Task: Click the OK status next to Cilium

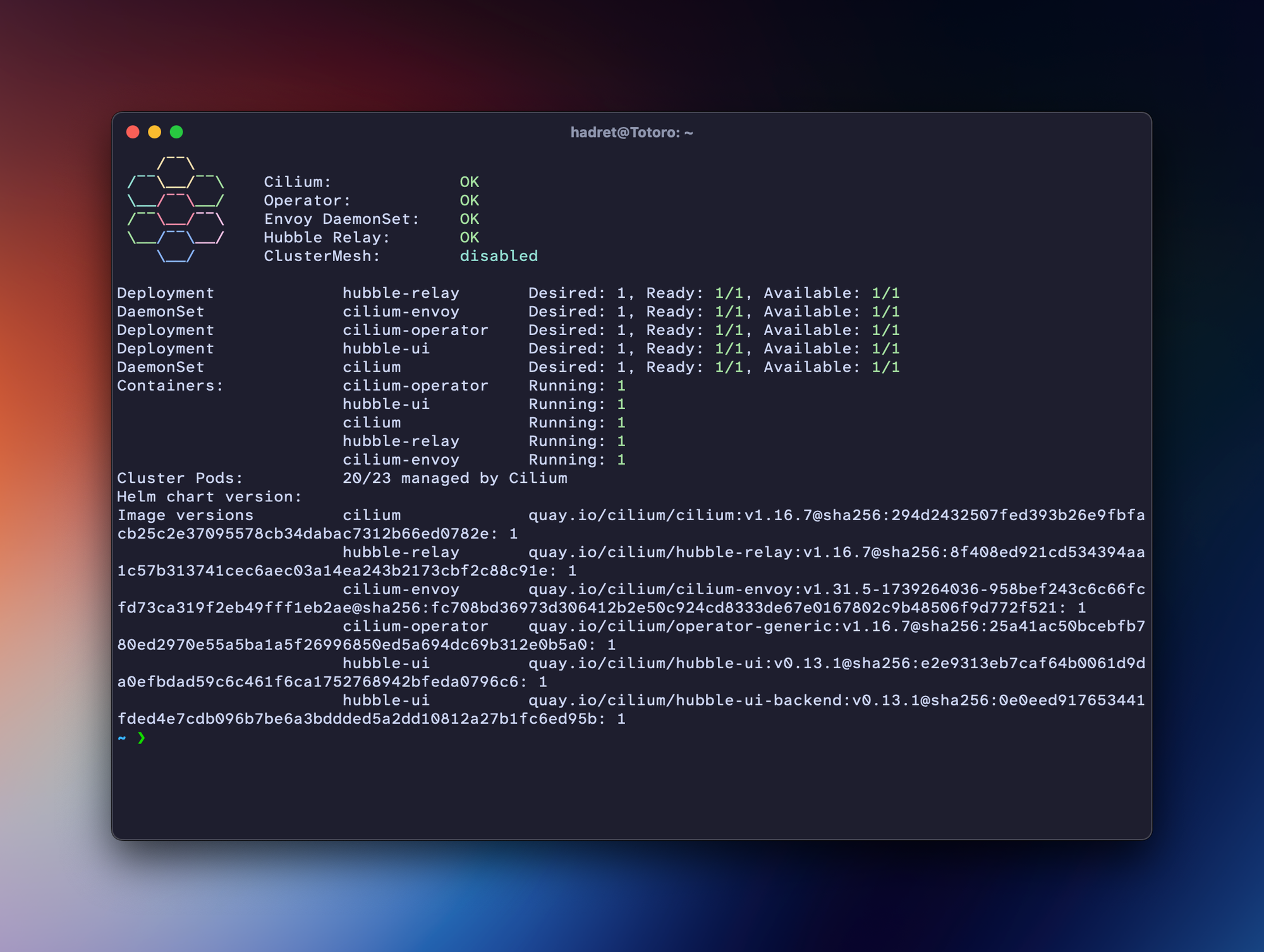Action: click(x=469, y=182)
